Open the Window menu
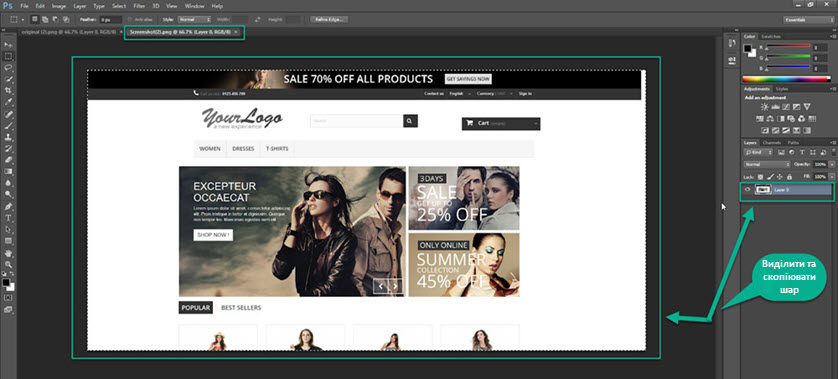Image resolution: width=838 pixels, height=379 pixels. pyautogui.click(x=194, y=6)
